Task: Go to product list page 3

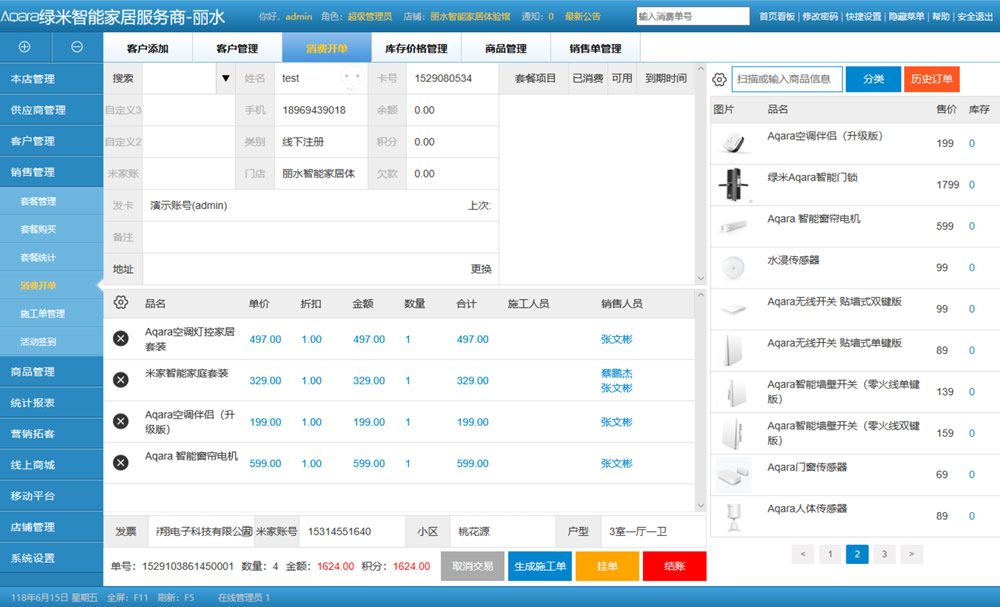Action: click(884, 554)
